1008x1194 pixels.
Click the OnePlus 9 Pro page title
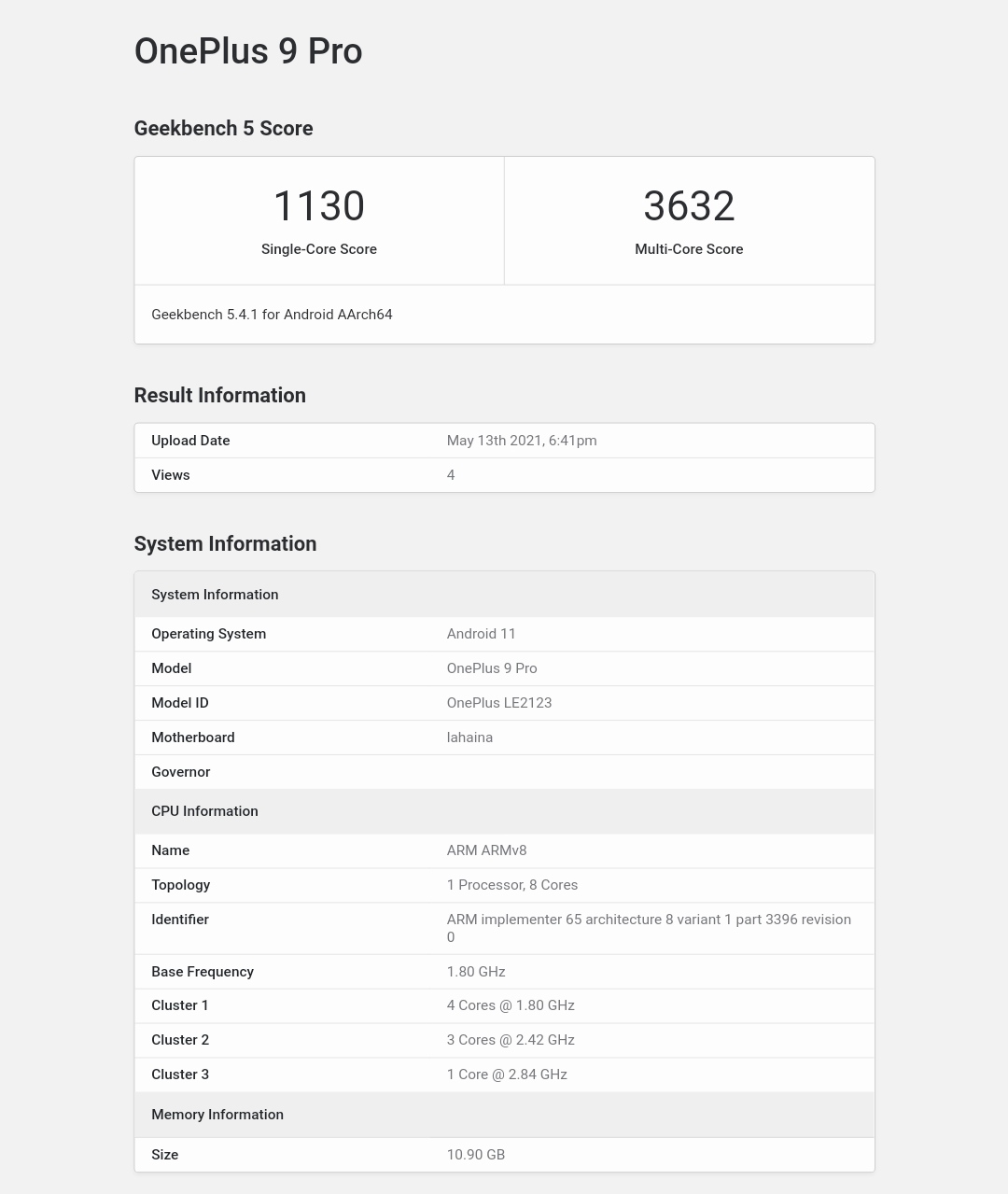(x=248, y=51)
